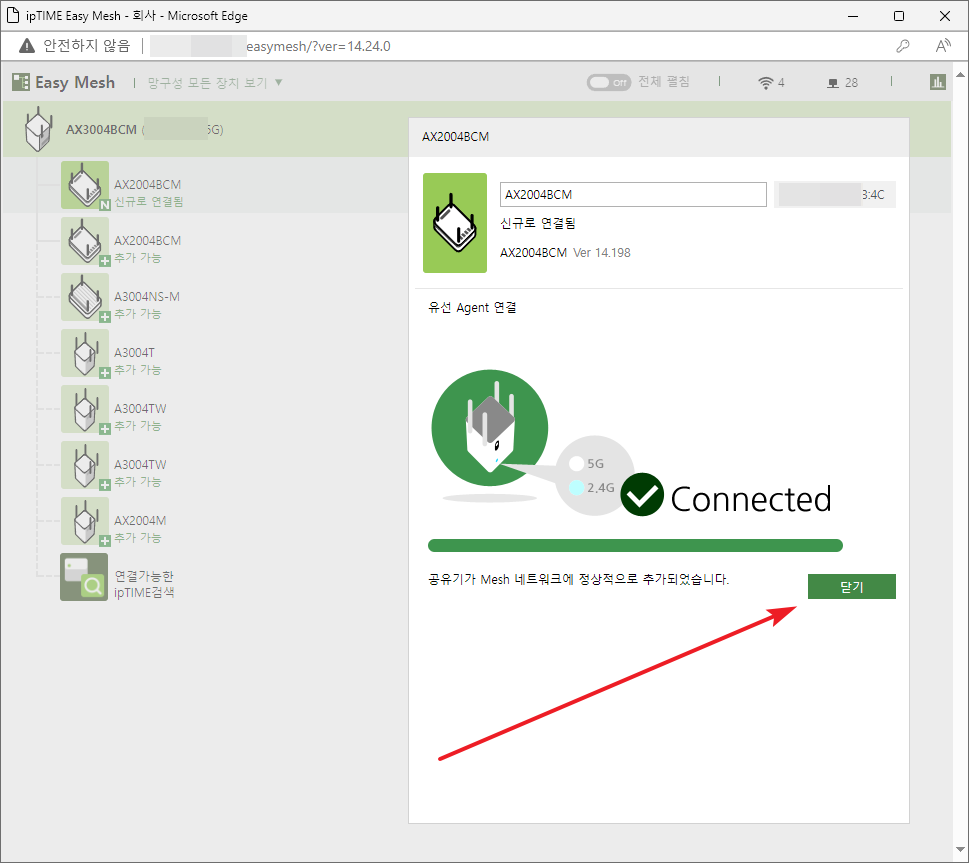Click the not-secure warning icon
This screenshot has height=863, width=969.
pos(27,46)
